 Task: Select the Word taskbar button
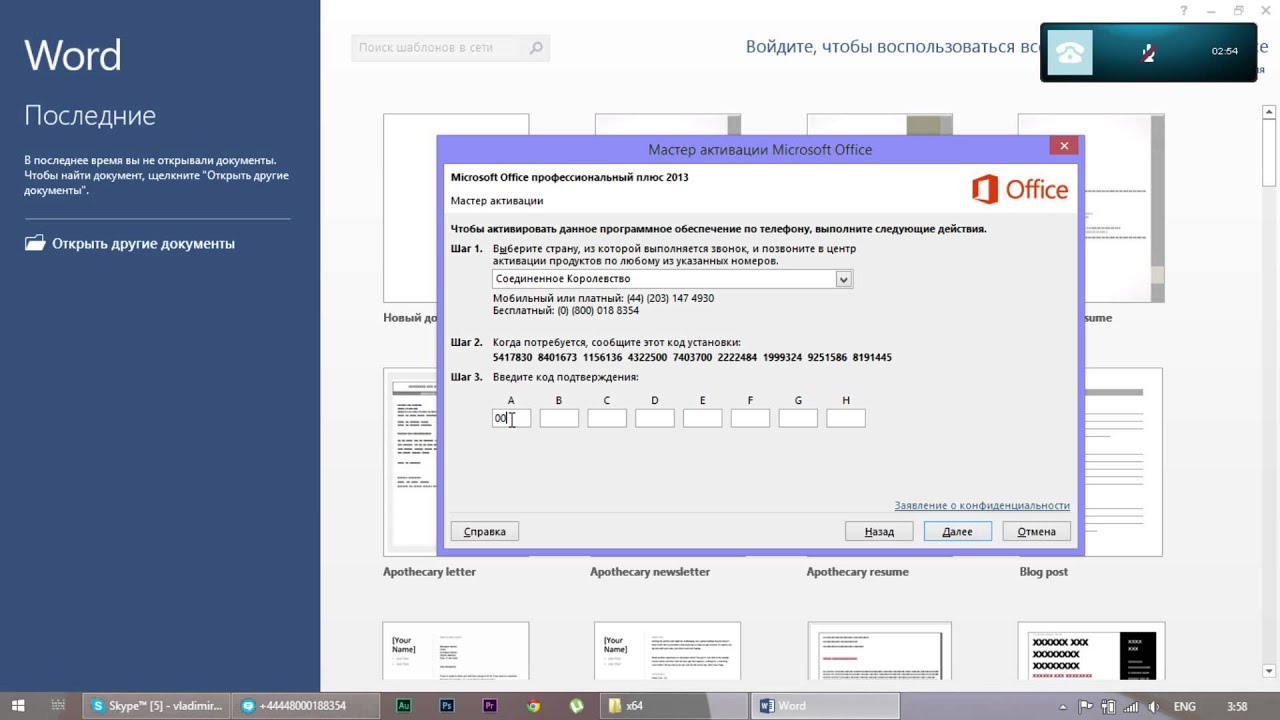coord(824,705)
